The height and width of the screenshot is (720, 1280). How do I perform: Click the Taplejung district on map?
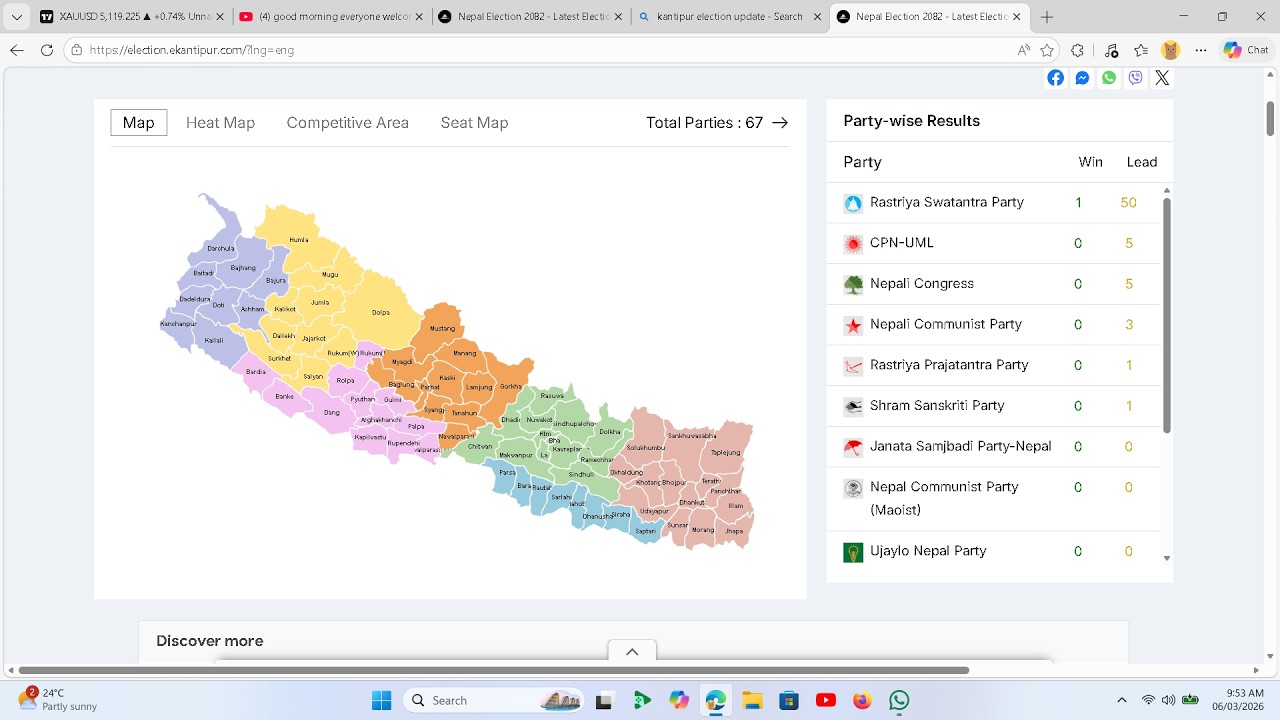pos(725,452)
